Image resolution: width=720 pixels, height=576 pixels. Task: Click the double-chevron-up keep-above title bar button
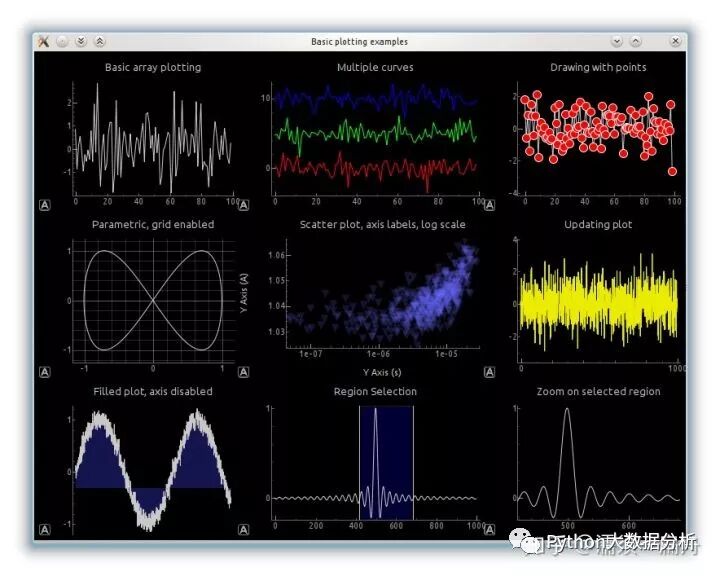(100, 41)
